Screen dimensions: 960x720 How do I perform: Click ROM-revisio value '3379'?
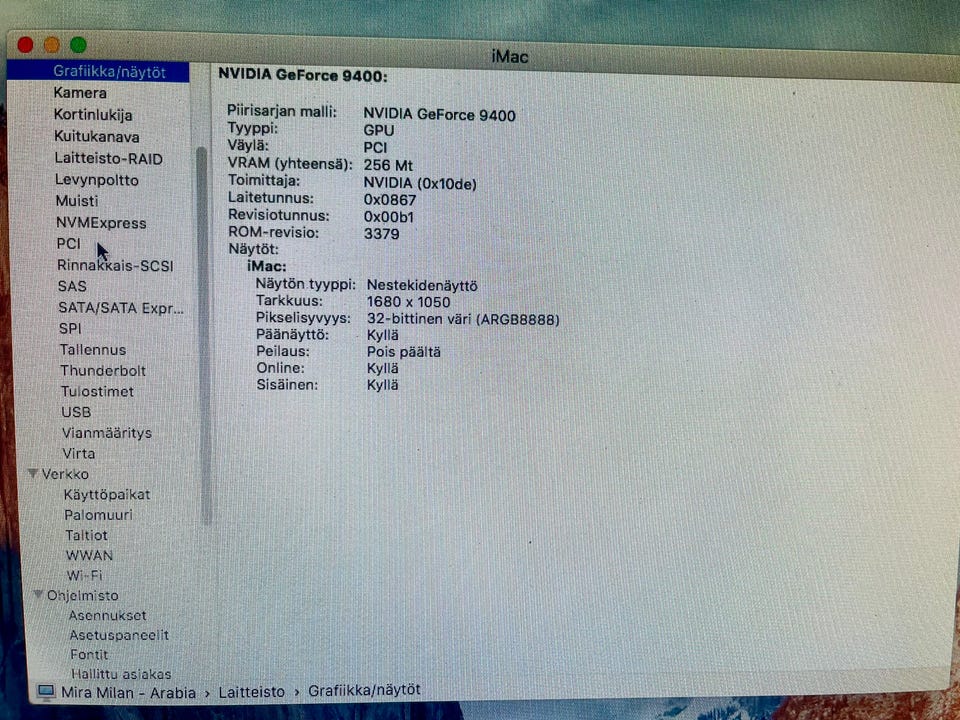click(x=381, y=234)
